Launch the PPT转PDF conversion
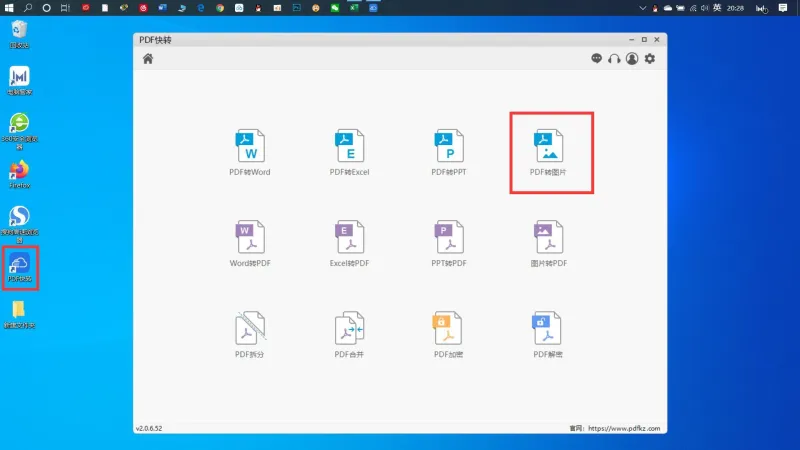800x450 pixels. (x=448, y=243)
